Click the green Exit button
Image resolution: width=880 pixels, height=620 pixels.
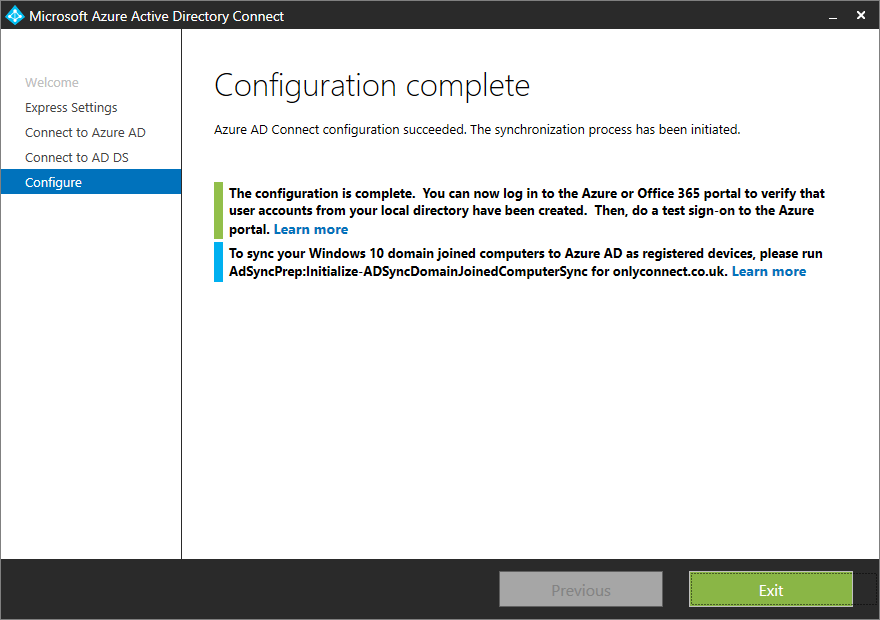click(x=771, y=589)
